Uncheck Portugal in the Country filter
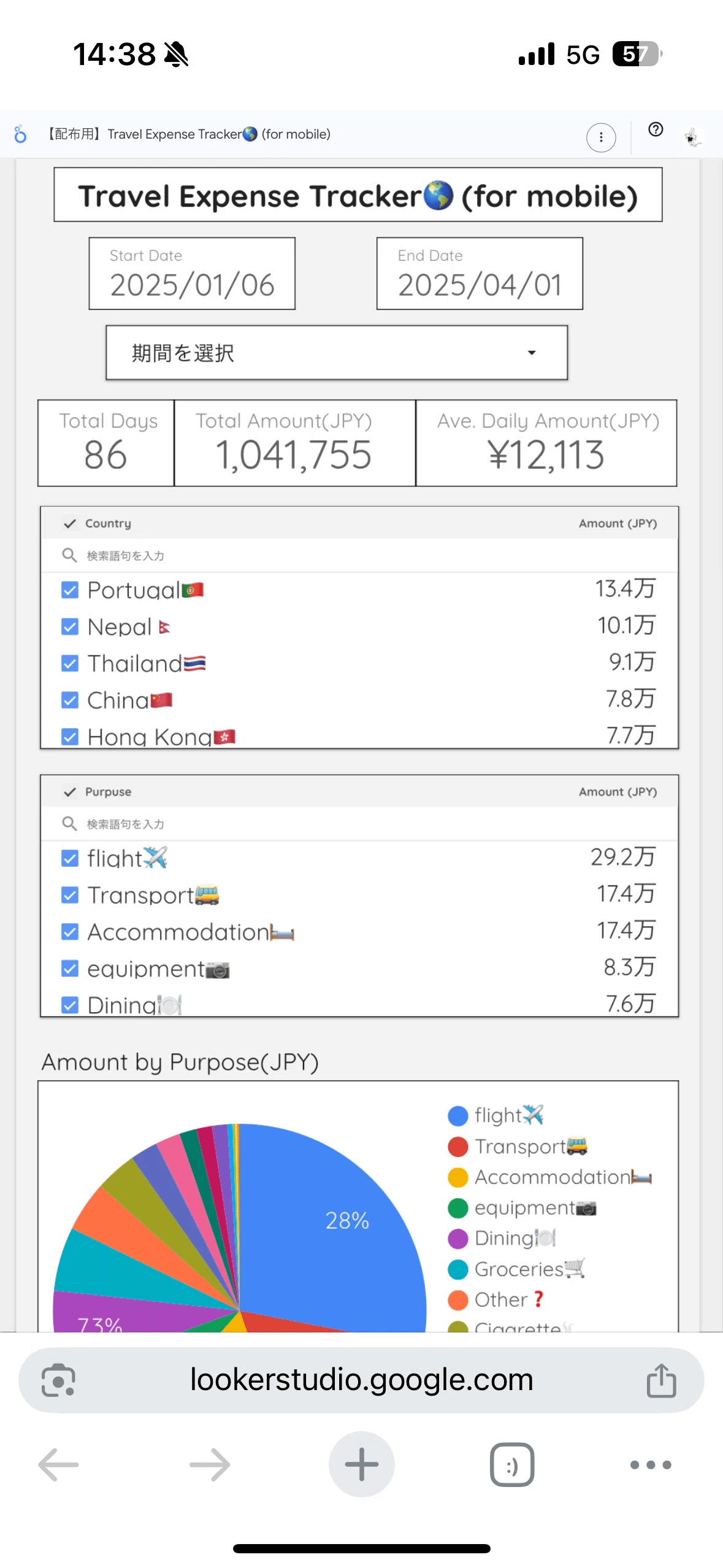 click(69, 590)
